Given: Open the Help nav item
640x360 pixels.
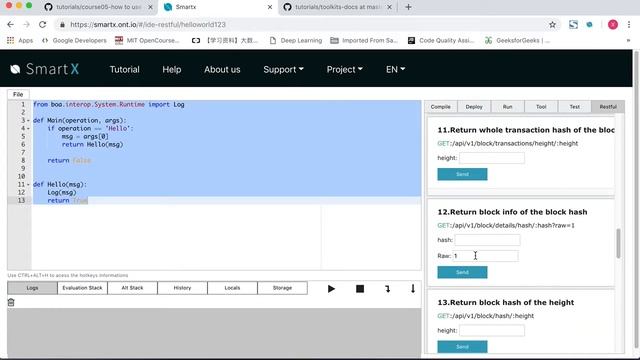Looking at the screenshot, I should coord(171,69).
